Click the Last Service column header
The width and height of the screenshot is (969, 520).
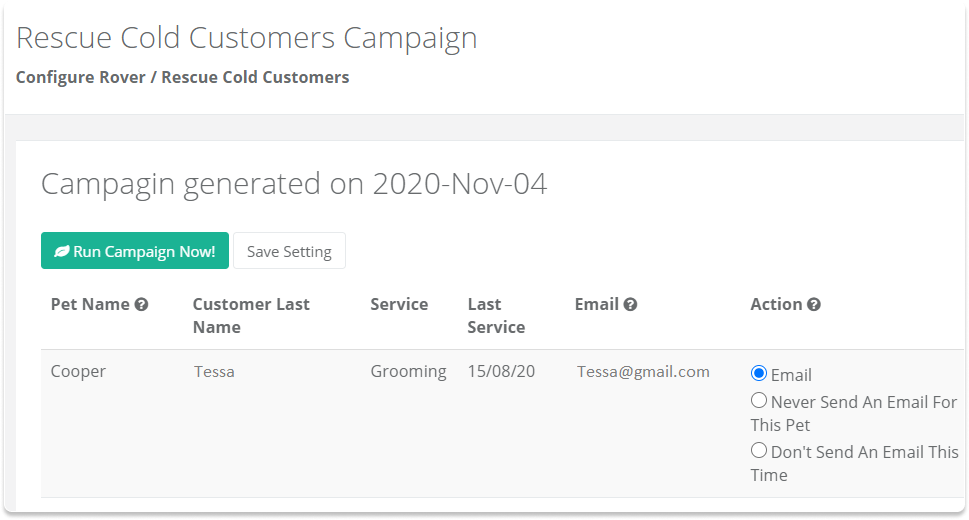coord(496,315)
